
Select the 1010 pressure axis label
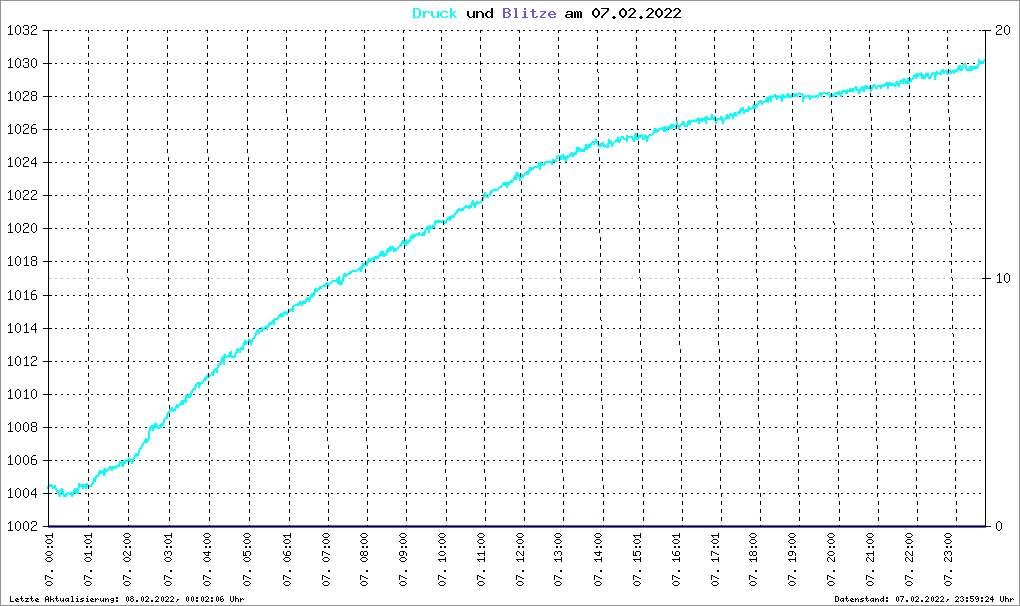[22, 395]
